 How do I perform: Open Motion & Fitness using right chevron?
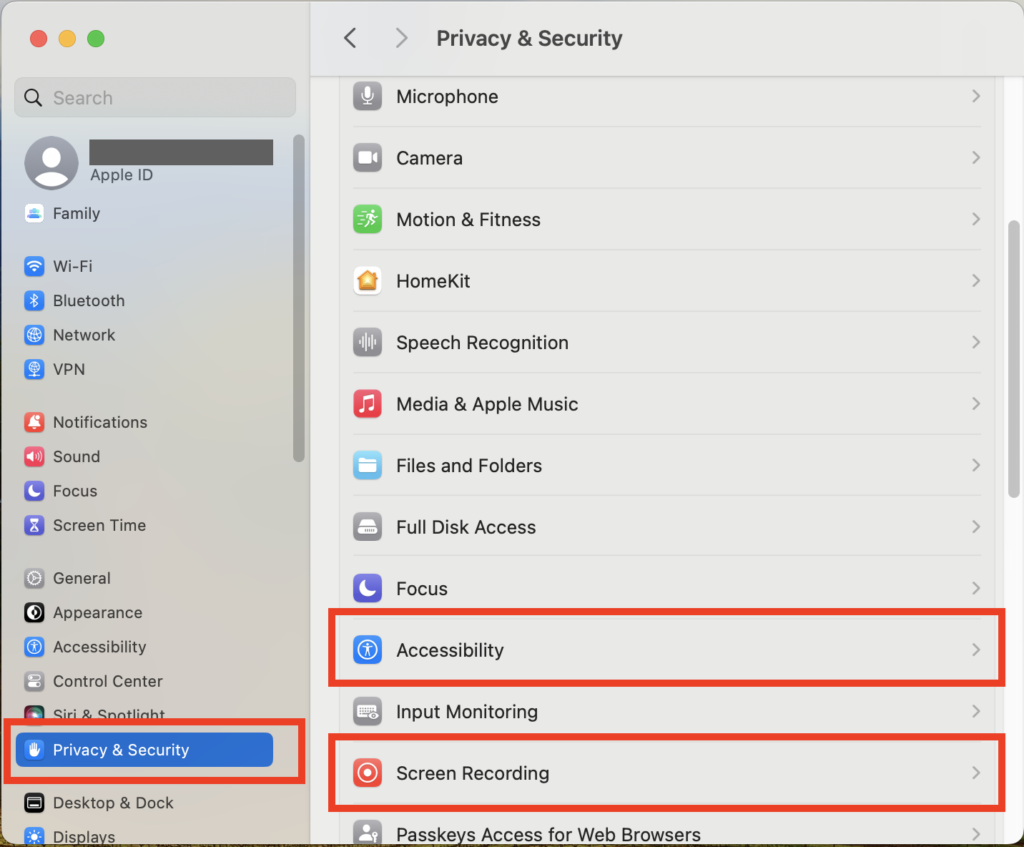click(976, 219)
